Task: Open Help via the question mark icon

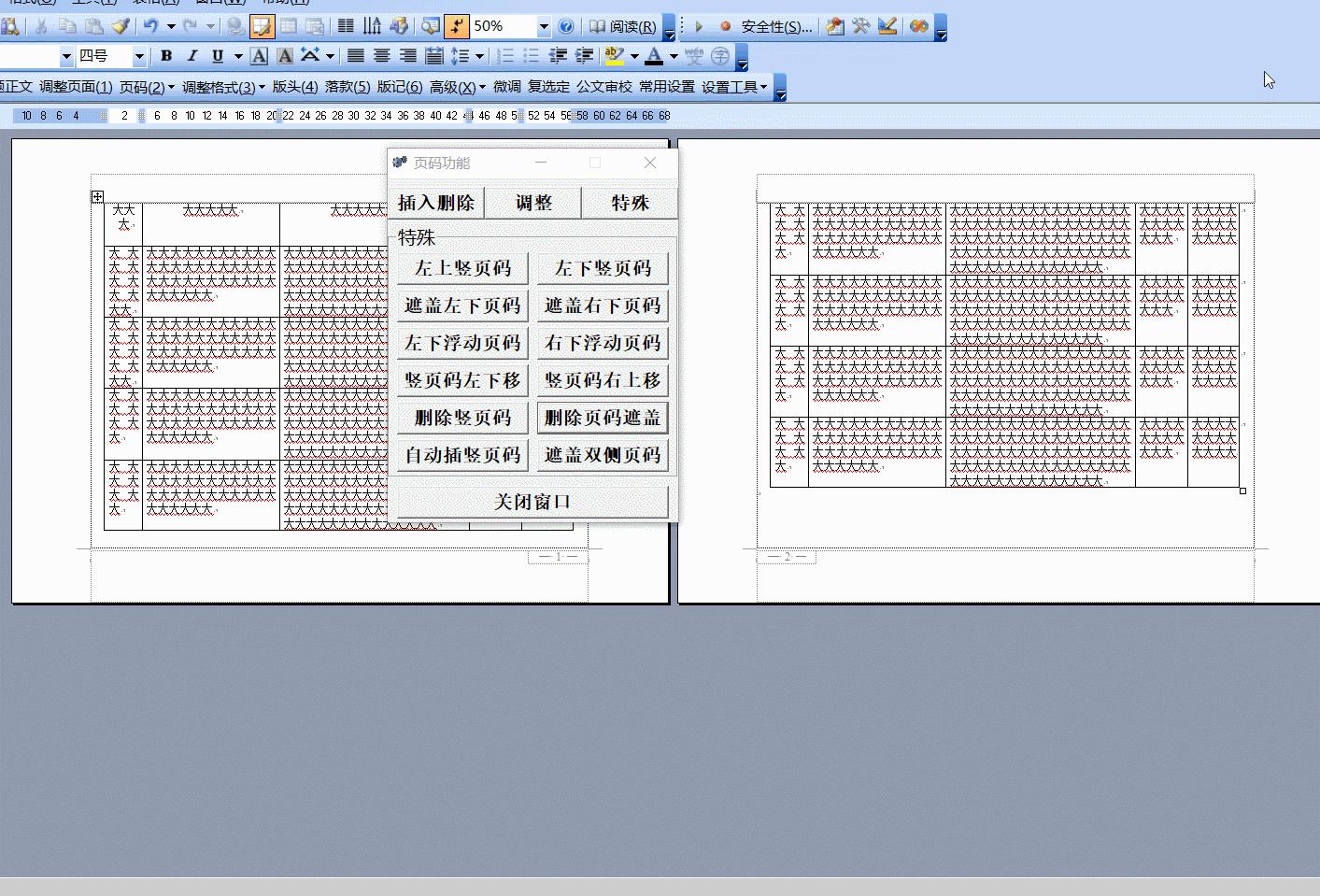Action: click(x=567, y=26)
